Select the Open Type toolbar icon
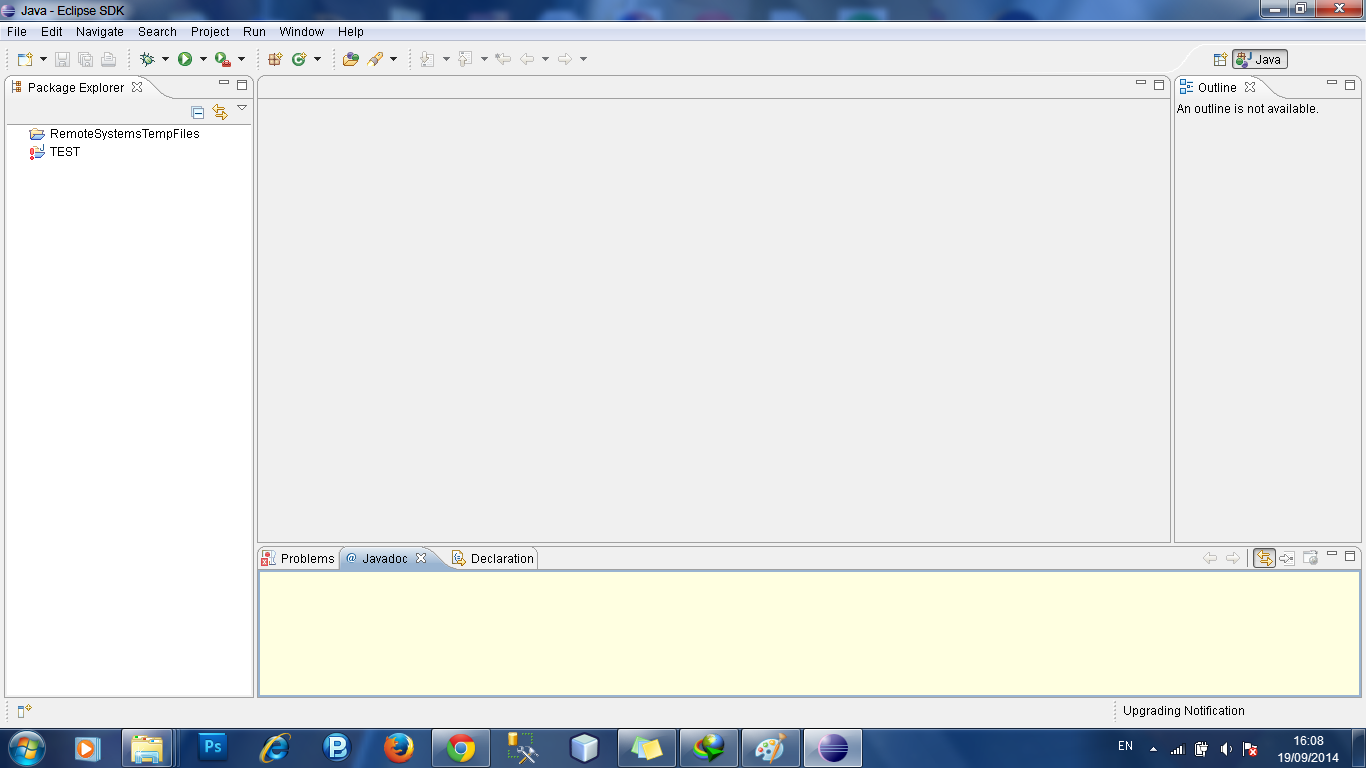 coord(350,58)
